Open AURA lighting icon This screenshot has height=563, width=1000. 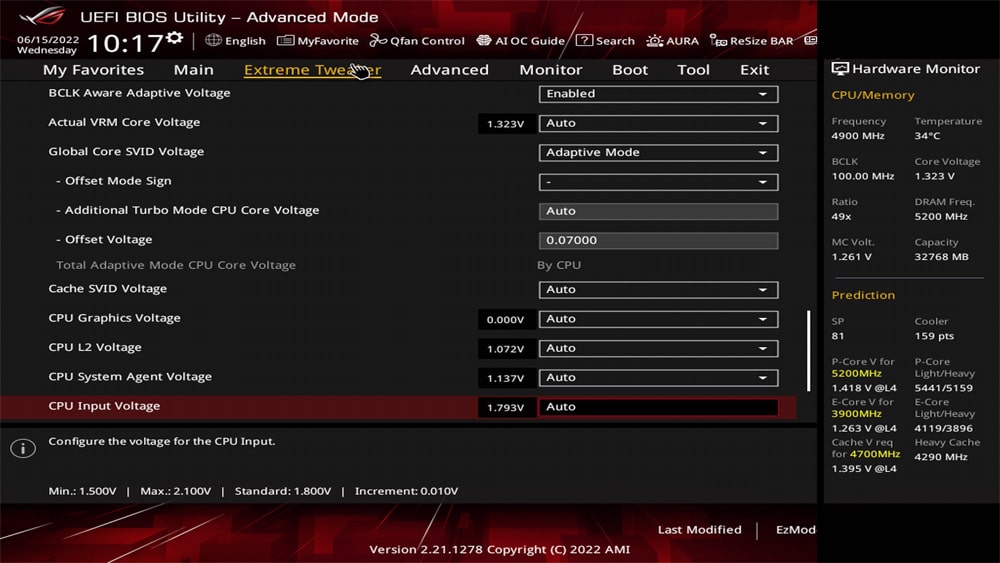point(654,41)
